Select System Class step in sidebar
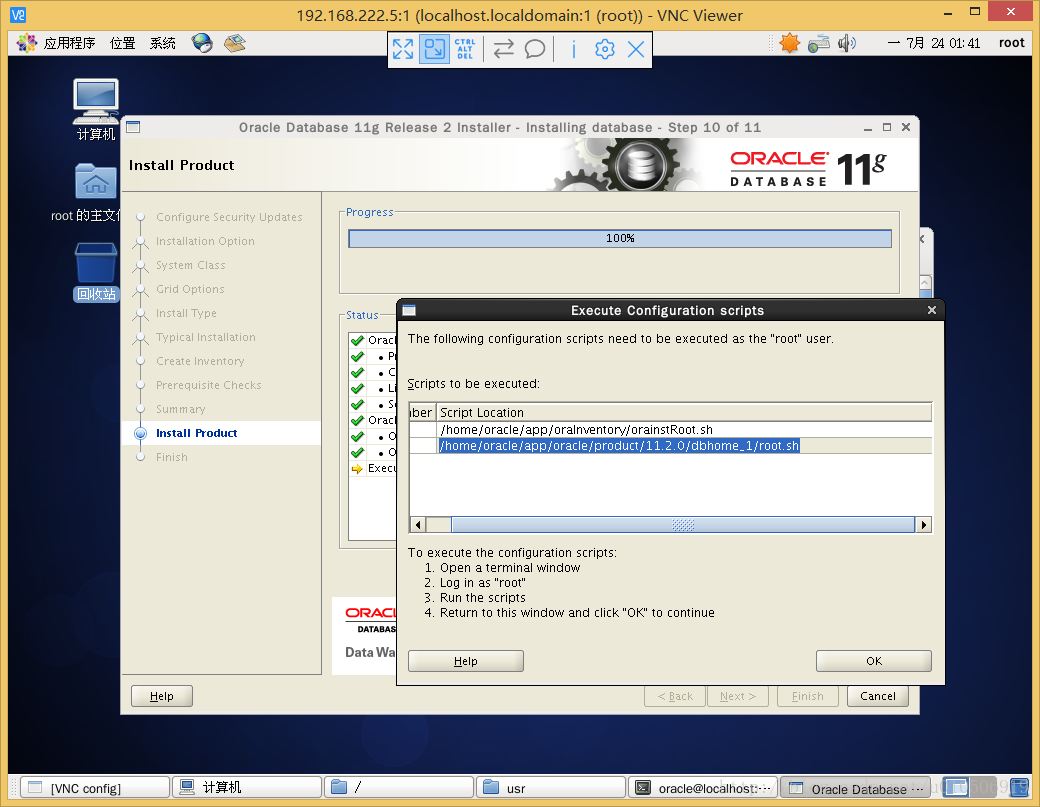The width and height of the screenshot is (1040, 807). click(x=190, y=265)
